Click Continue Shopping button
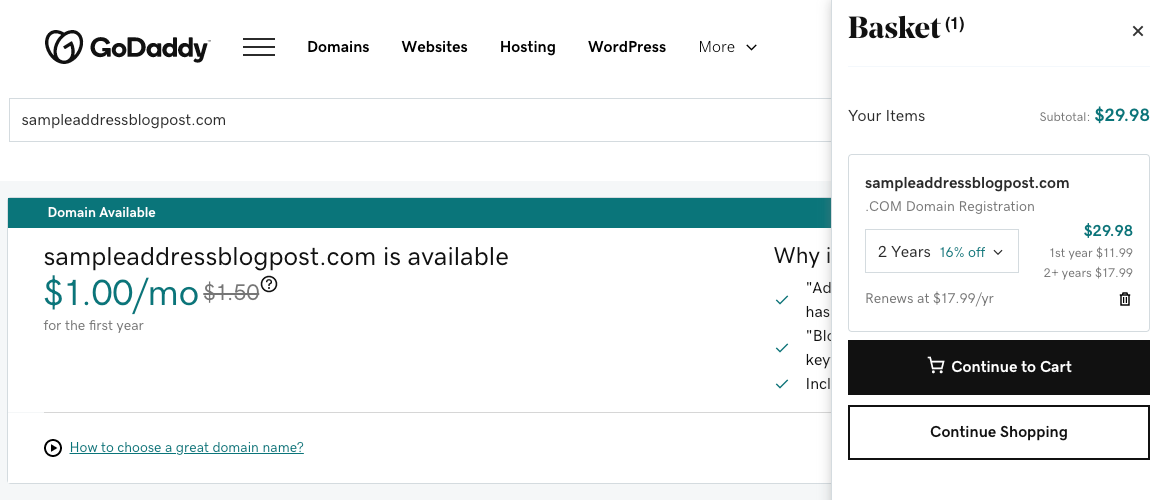This screenshot has width=1160, height=500. (x=999, y=432)
